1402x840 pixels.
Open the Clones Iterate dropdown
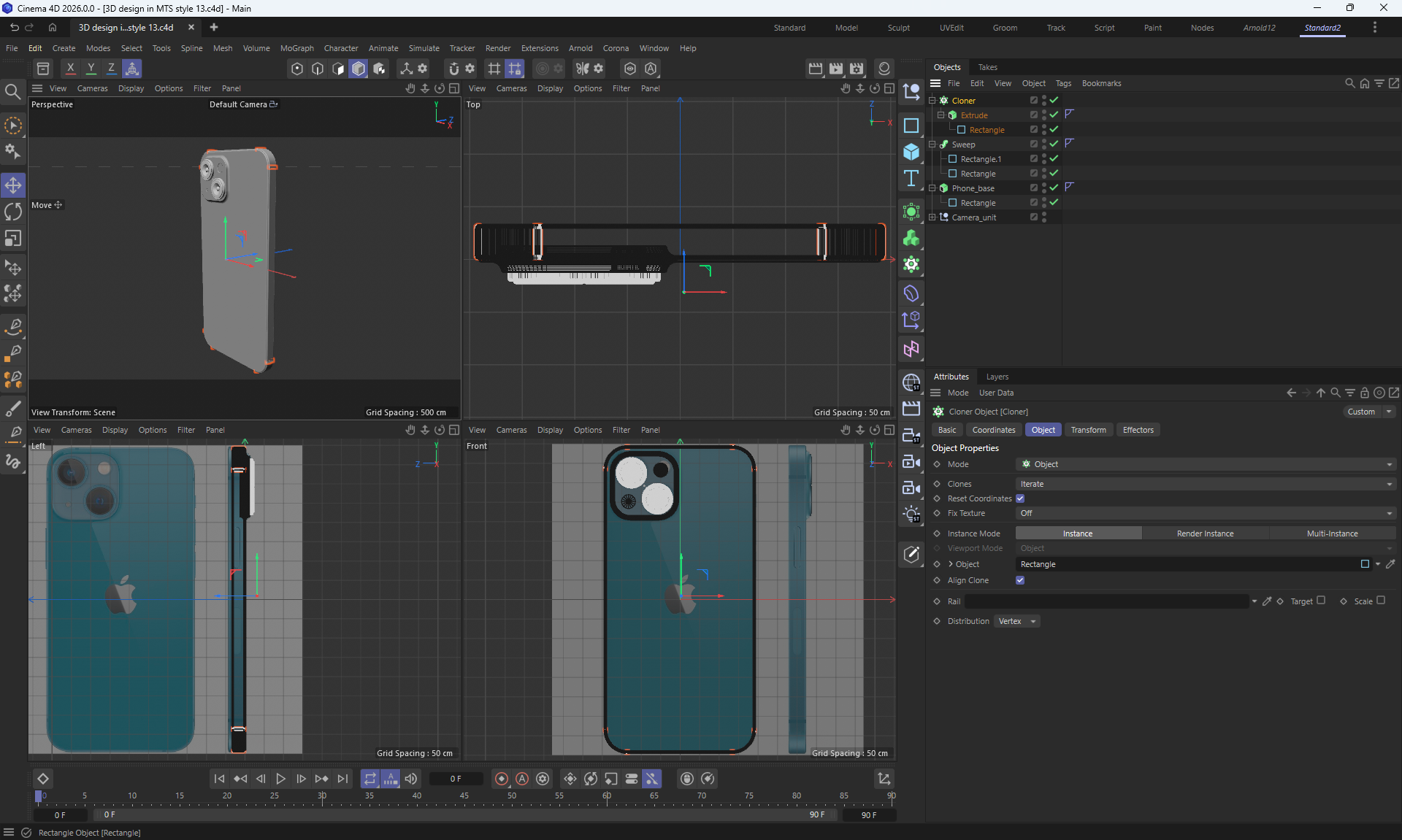pyautogui.click(x=1205, y=484)
